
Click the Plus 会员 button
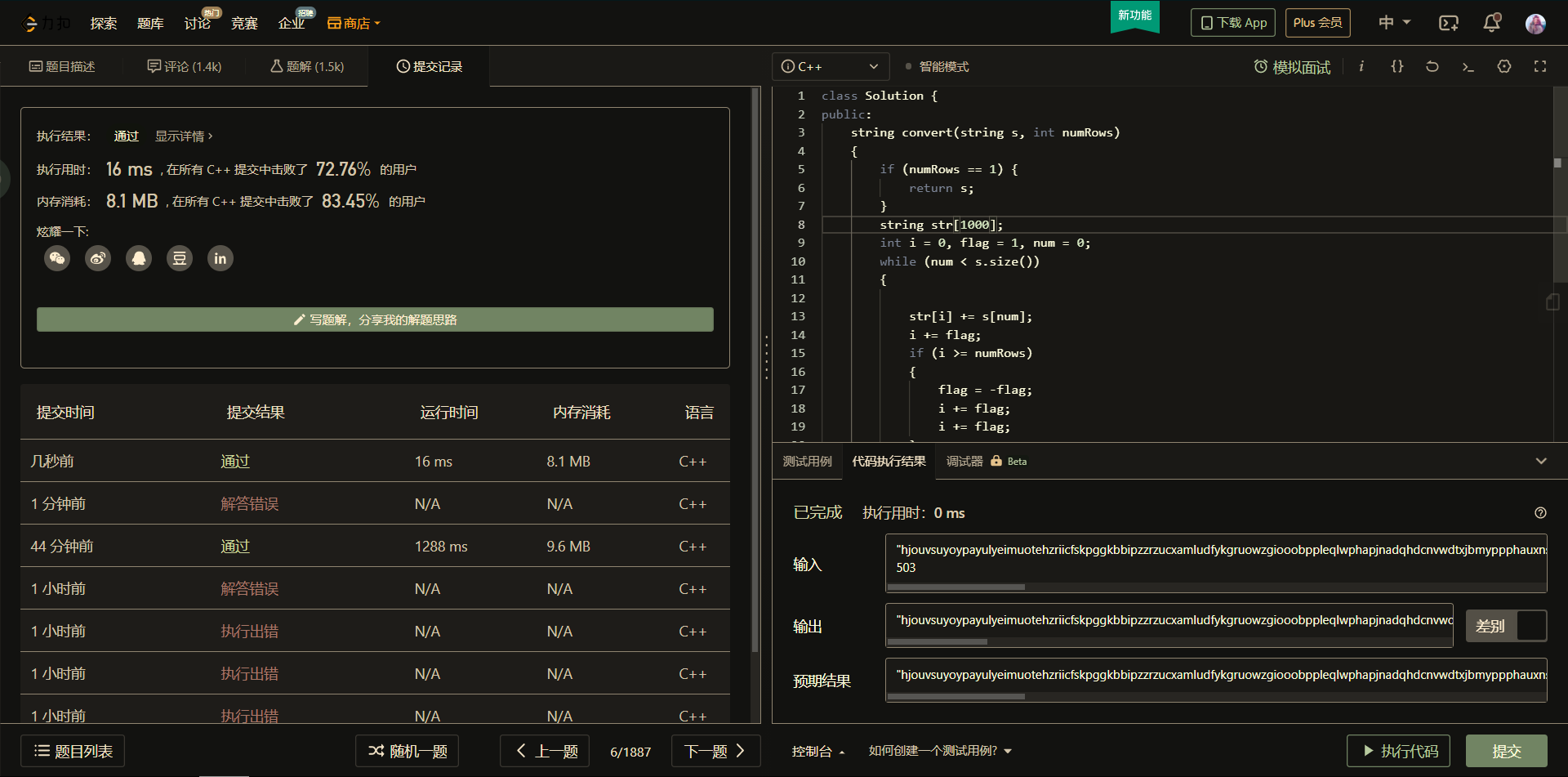tap(1318, 23)
